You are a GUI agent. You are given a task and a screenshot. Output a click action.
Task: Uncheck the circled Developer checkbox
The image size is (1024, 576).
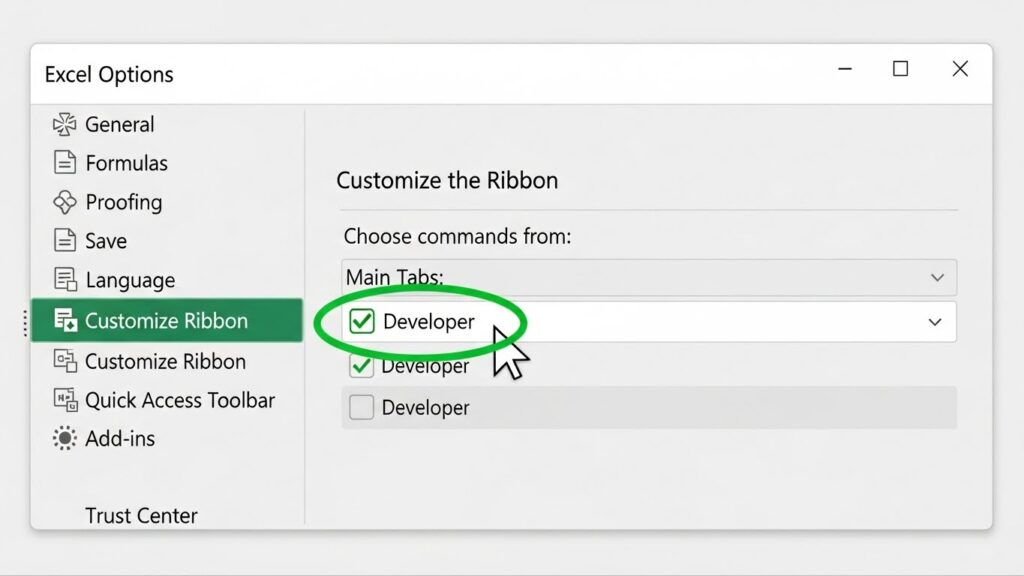[362, 321]
